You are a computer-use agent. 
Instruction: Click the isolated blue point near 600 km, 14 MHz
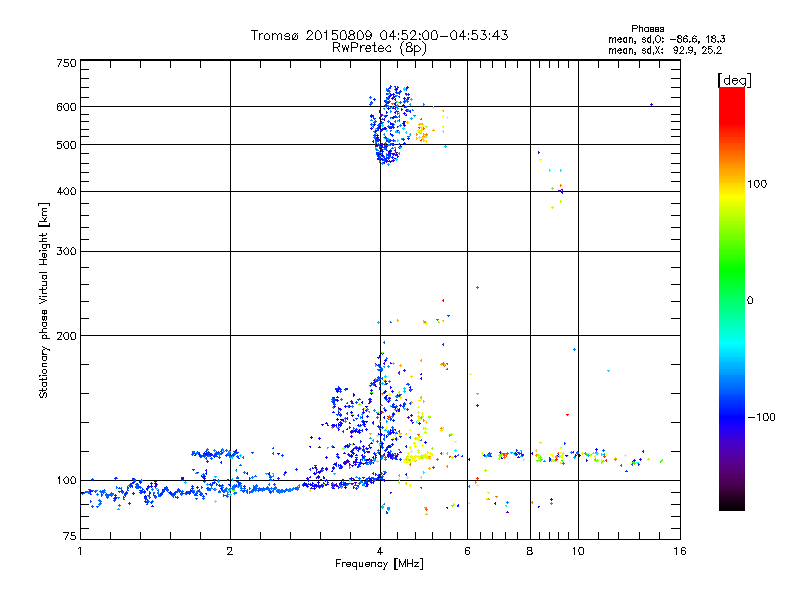pos(652,105)
